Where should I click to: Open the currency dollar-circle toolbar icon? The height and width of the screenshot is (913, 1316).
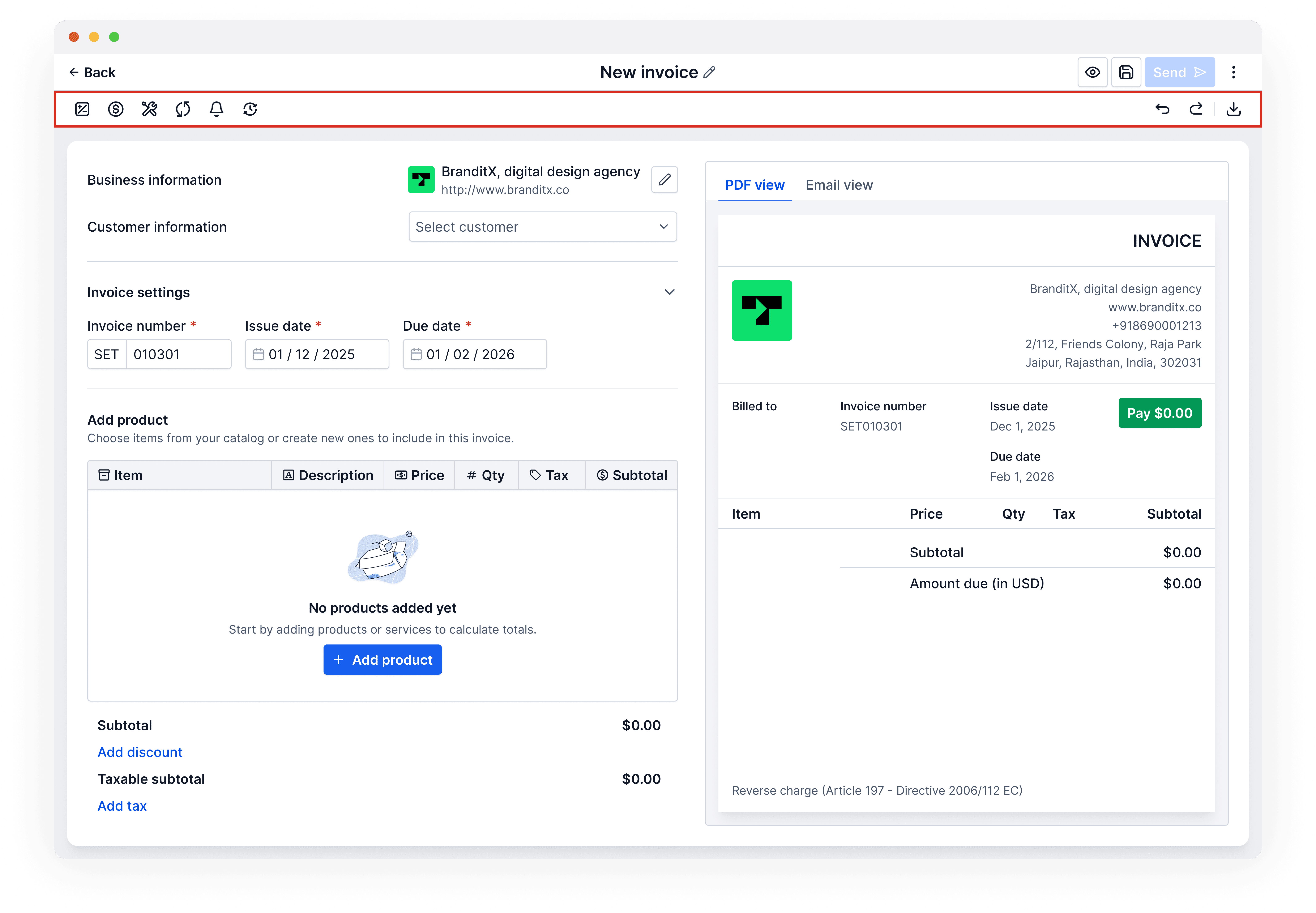(x=116, y=109)
